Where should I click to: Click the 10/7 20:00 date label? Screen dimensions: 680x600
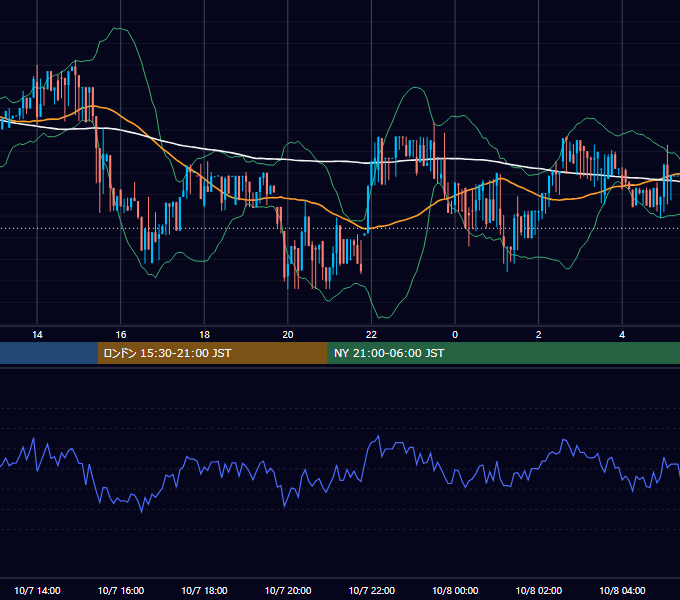pos(288,590)
